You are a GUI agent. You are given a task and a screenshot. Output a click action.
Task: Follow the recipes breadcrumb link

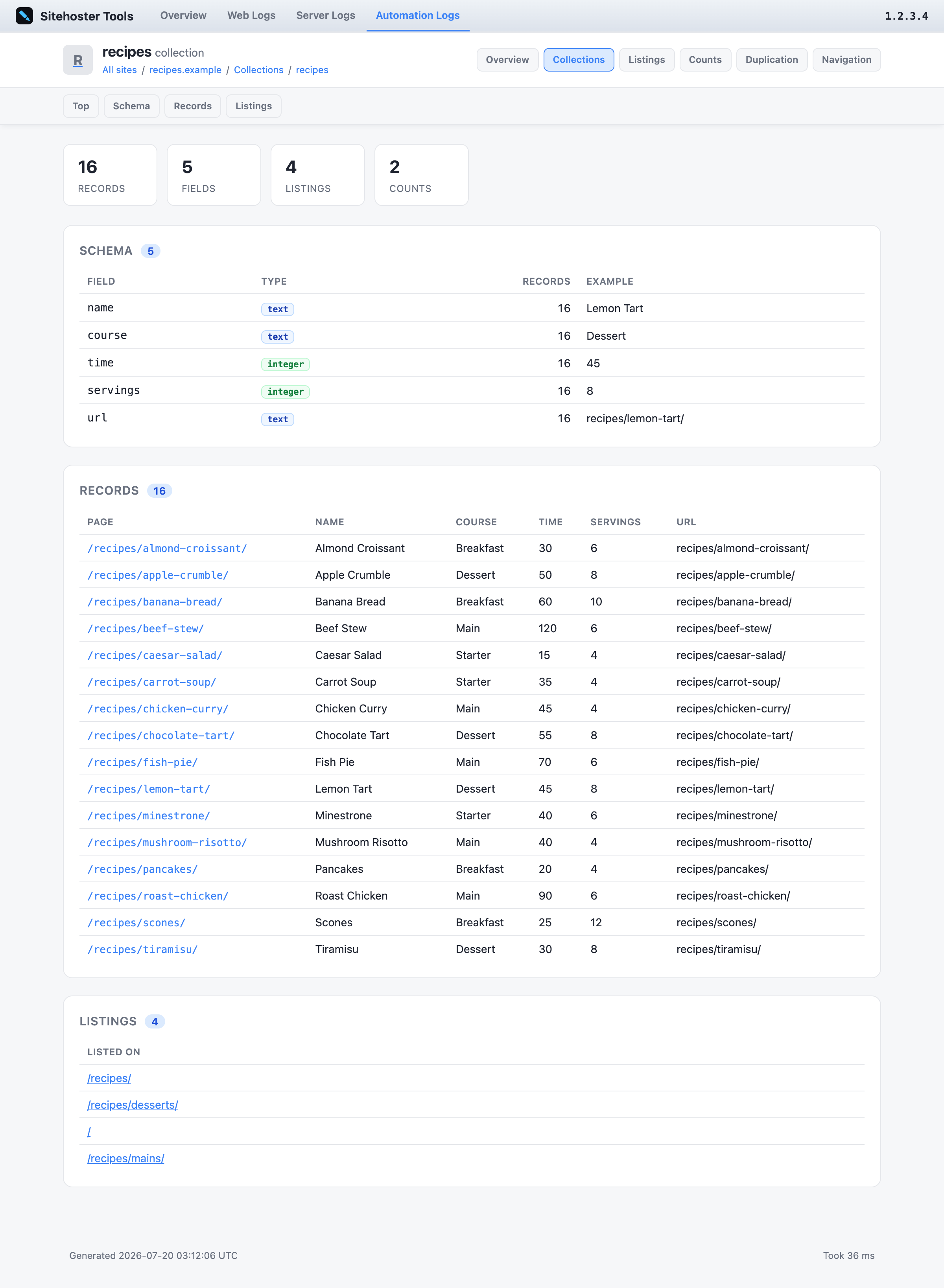click(312, 70)
